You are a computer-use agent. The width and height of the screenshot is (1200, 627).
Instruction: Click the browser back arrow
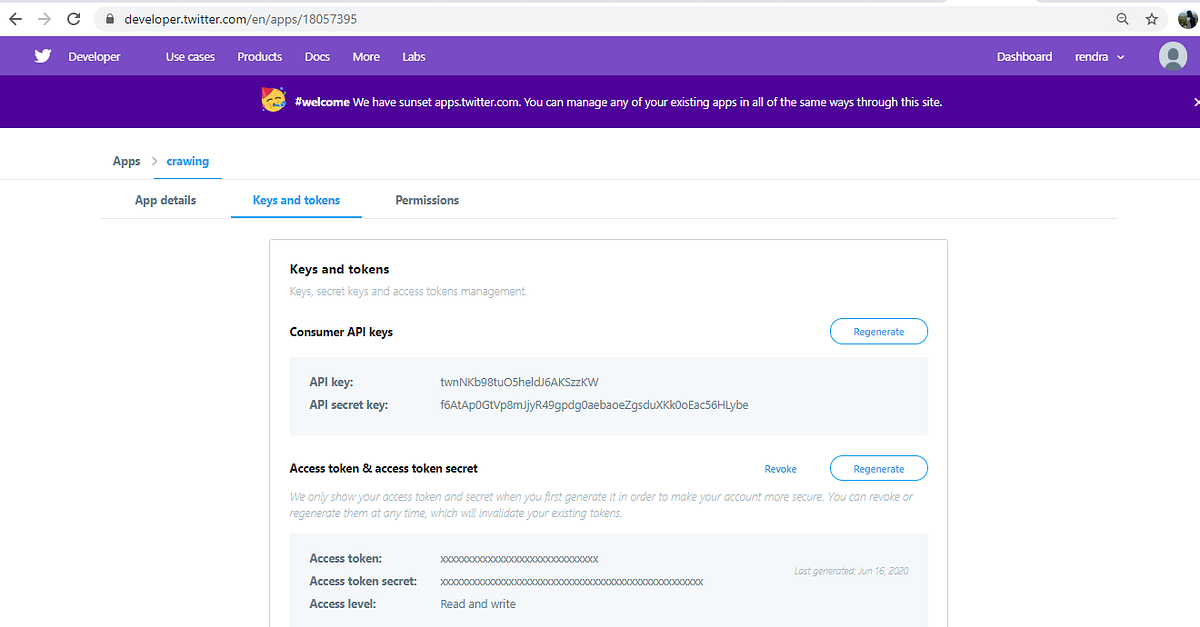pyautogui.click(x=16, y=17)
